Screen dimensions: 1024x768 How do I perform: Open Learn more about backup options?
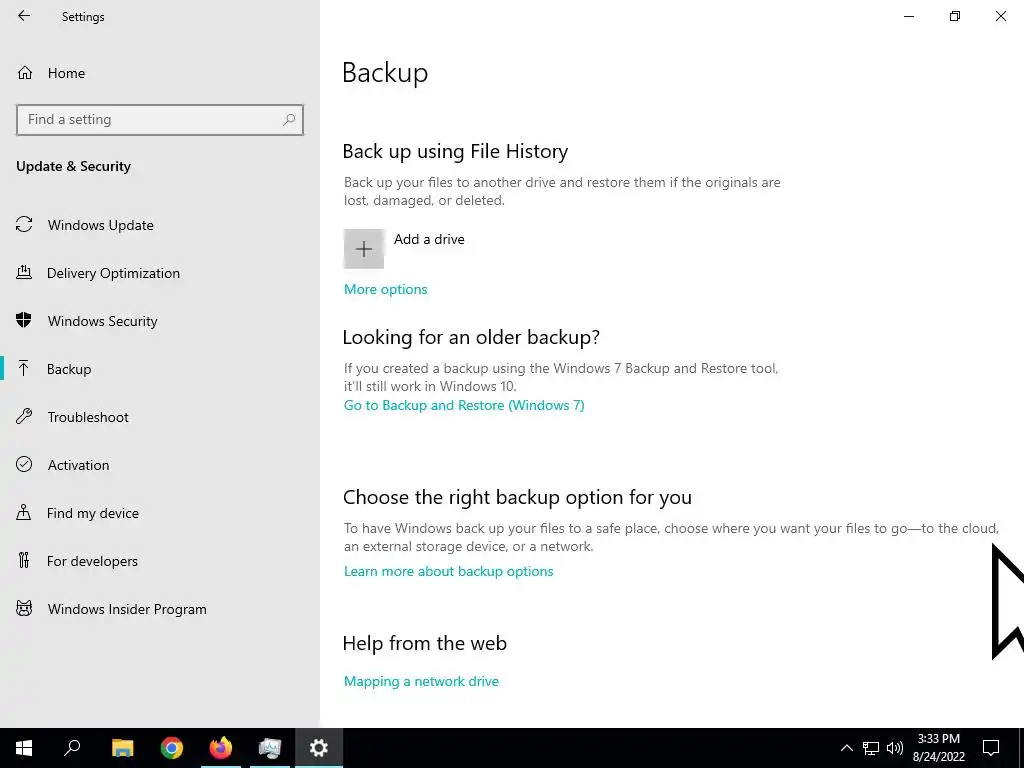click(x=449, y=571)
